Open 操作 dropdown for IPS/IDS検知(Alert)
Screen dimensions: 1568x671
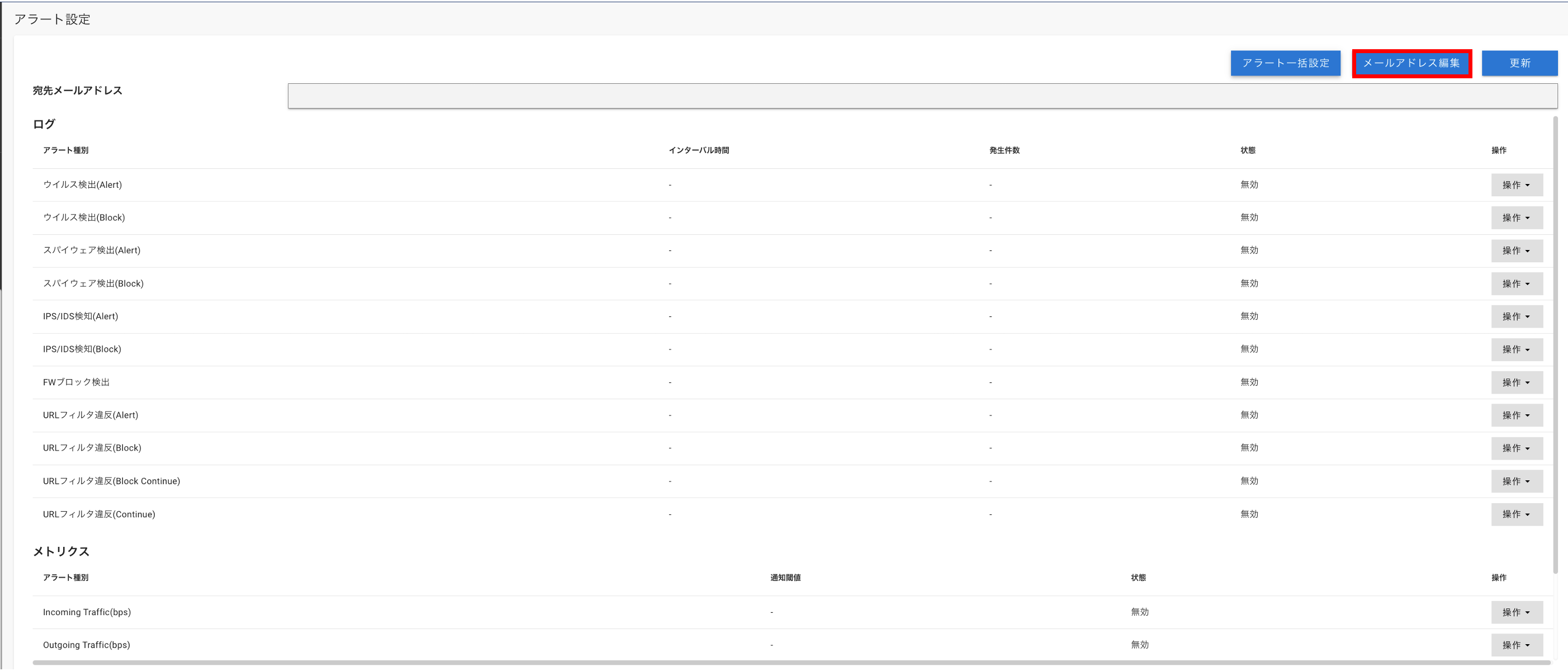pyautogui.click(x=1516, y=316)
